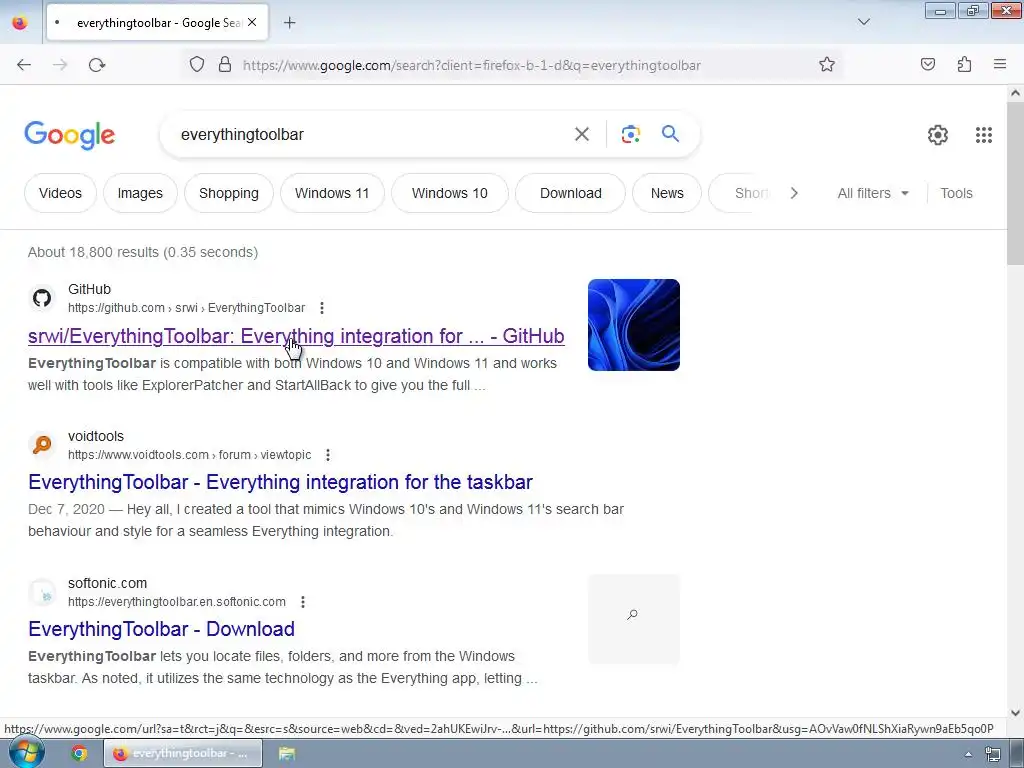Click the voidtools.com forum breadcrumb URL
This screenshot has height=768, width=1024.
click(x=189, y=455)
